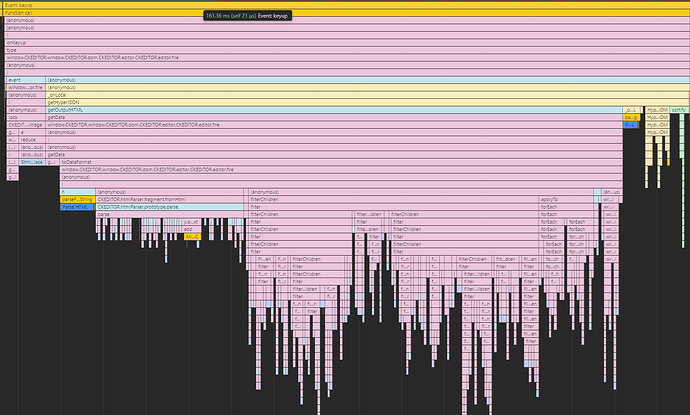This screenshot has height=415, width=690.
Task: Select the yellow parseF...String bar
Action: coord(76,199)
